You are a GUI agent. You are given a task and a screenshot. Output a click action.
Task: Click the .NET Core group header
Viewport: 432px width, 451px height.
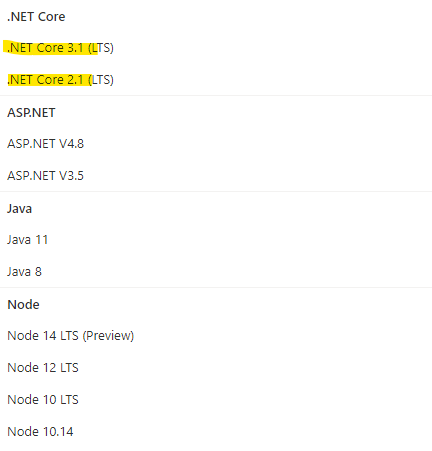[x=36, y=17]
